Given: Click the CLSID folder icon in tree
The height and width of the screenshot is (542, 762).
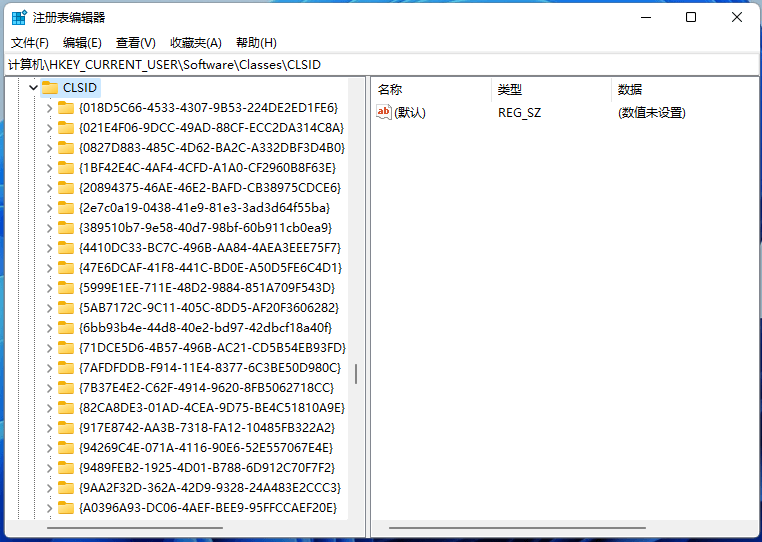Looking at the screenshot, I should [49, 88].
